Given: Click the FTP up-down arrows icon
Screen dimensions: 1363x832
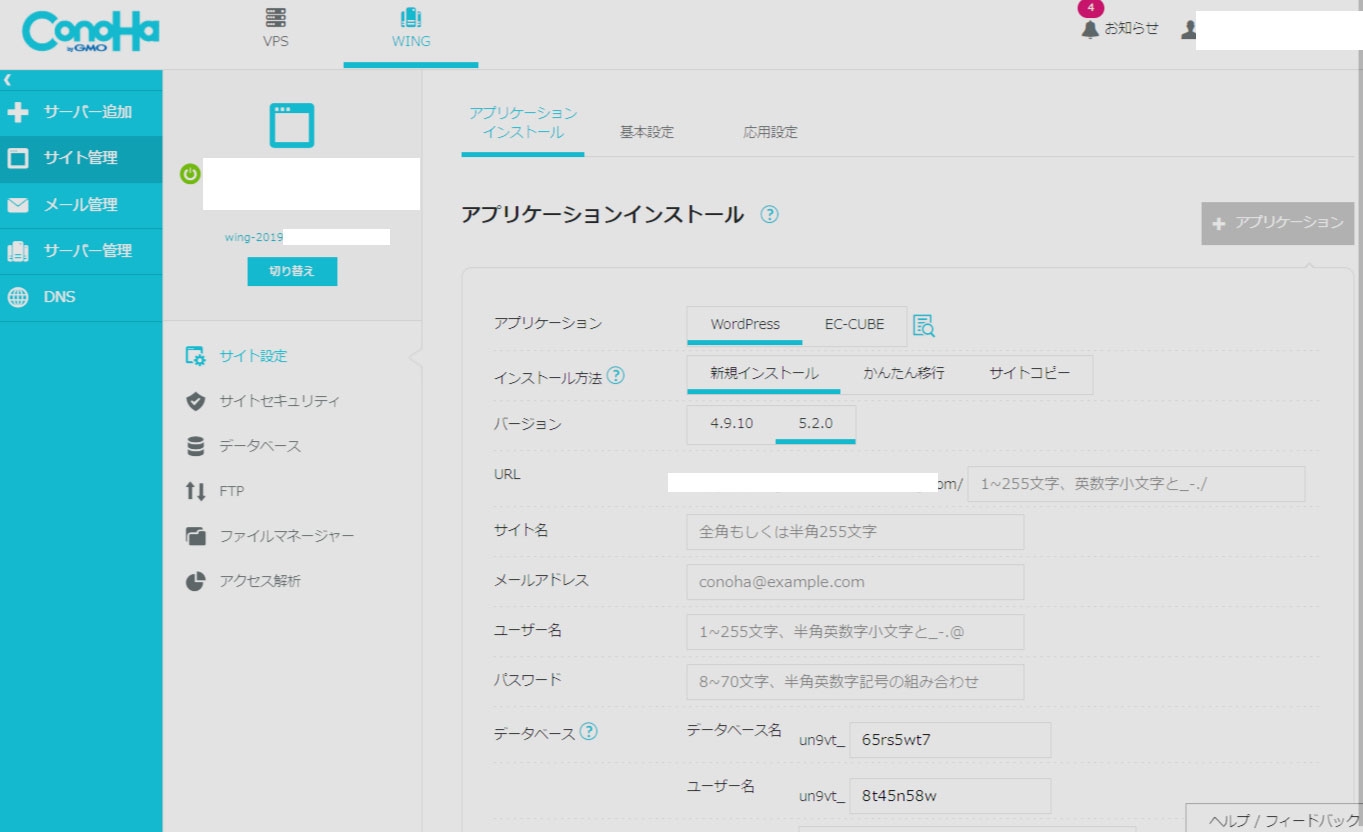Looking at the screenshot, I should pos(196,491).
